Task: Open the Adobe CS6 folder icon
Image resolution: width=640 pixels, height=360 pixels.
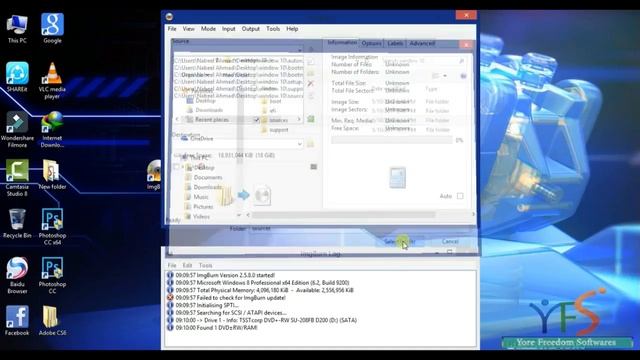Action: pos(52,321)
